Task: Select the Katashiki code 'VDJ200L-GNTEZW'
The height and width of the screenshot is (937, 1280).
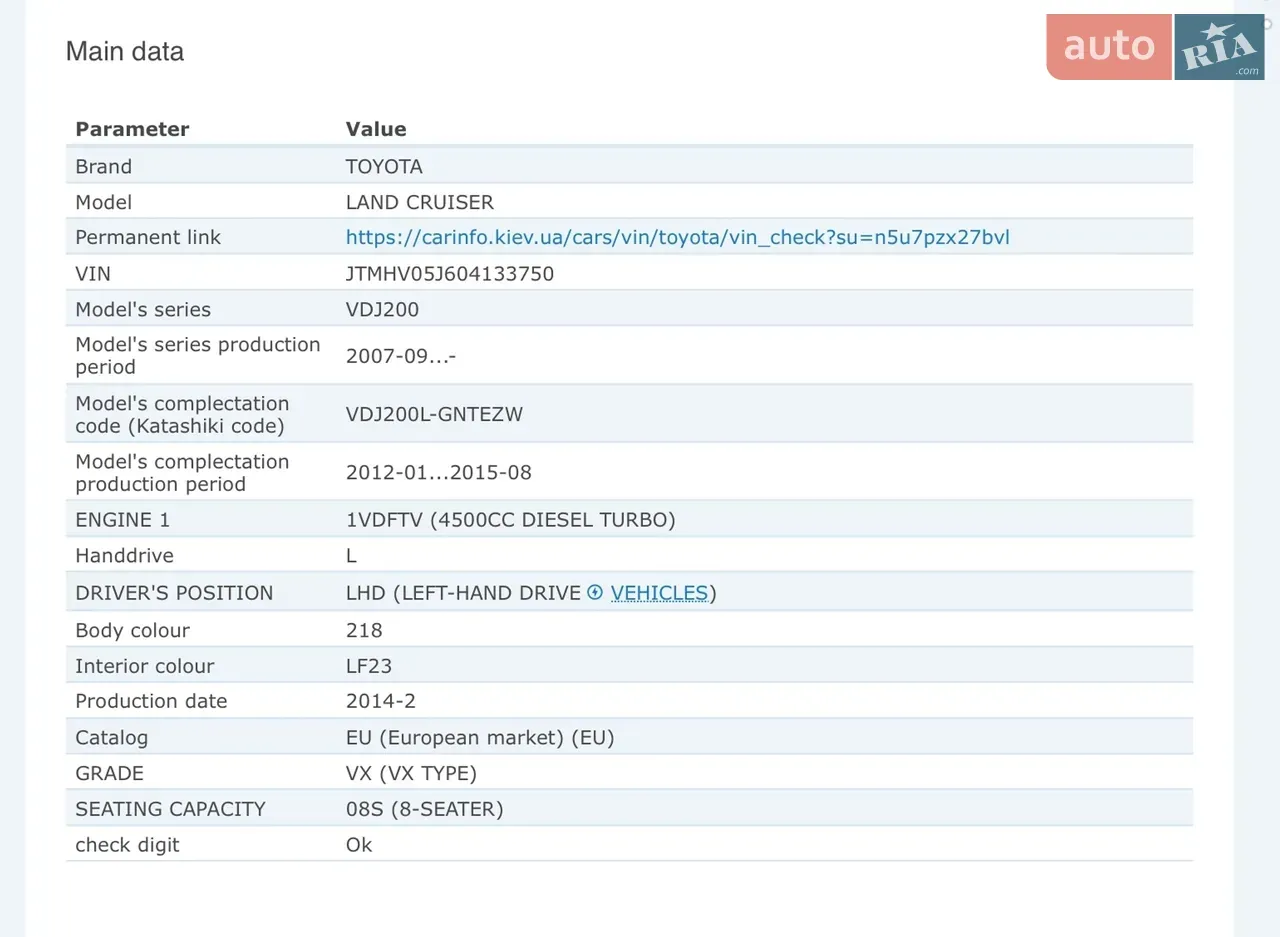Action: coord(434,414)
